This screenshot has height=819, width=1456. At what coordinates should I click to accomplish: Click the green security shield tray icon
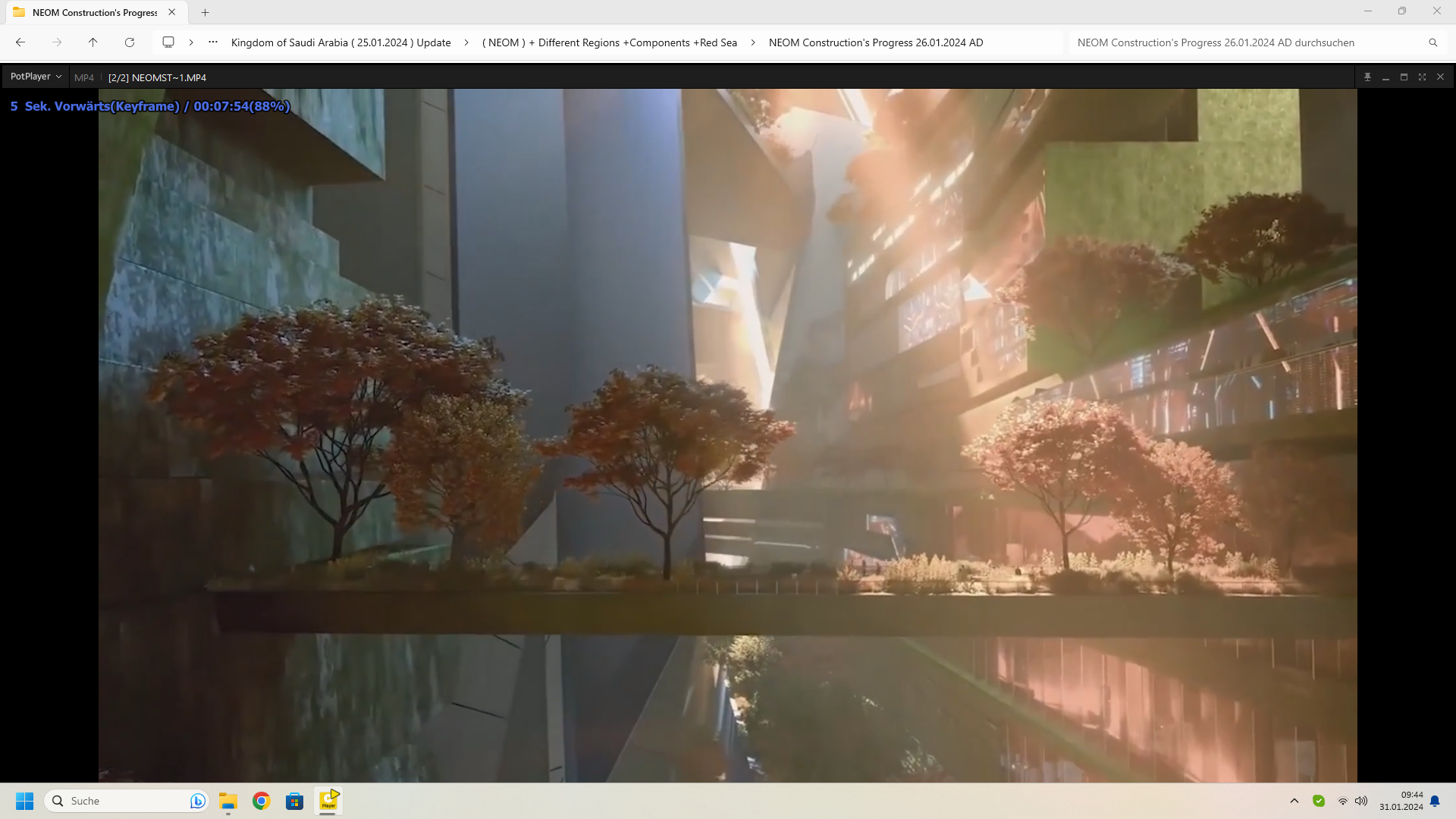1319,801
